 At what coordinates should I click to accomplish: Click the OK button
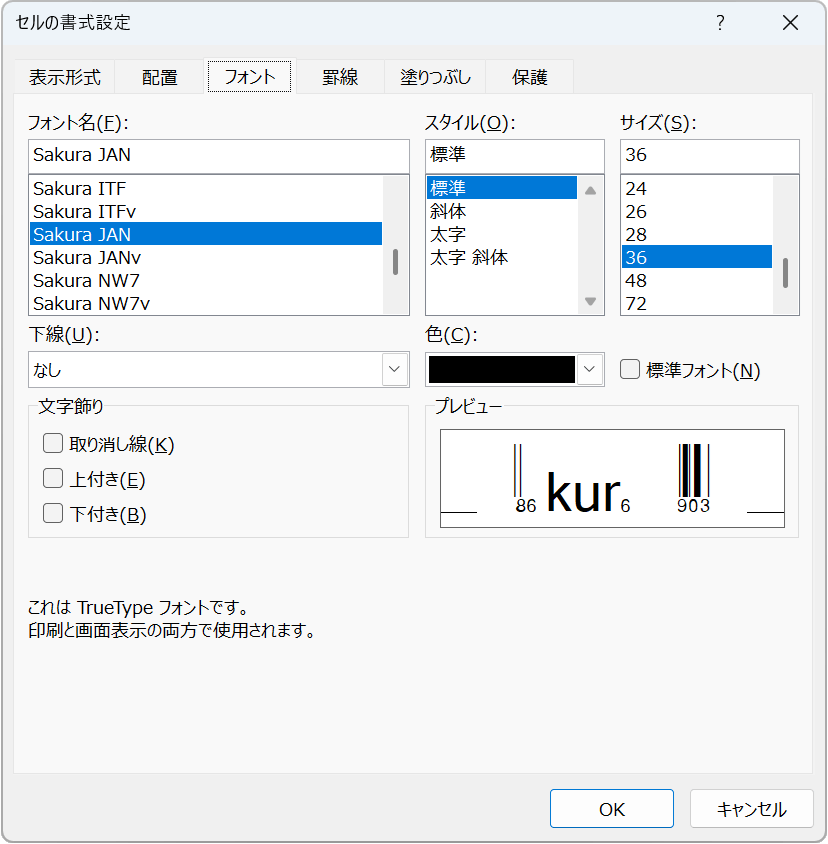611,808
